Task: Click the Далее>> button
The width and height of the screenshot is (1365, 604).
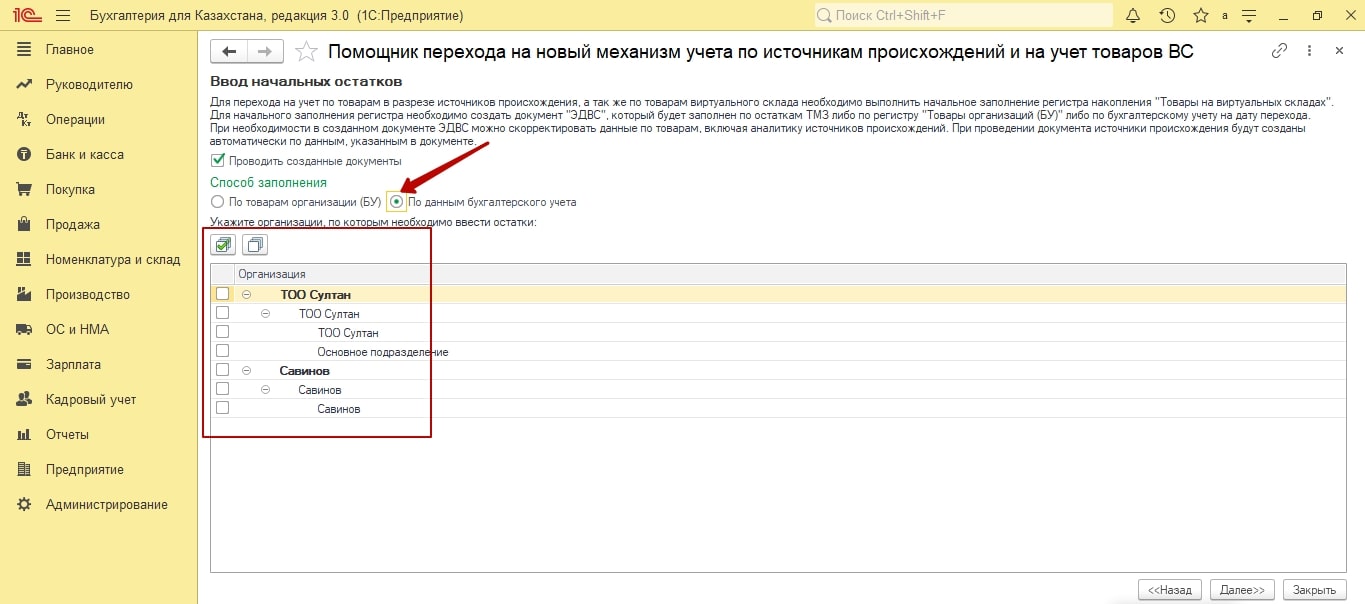Action: pos(1242,590)
